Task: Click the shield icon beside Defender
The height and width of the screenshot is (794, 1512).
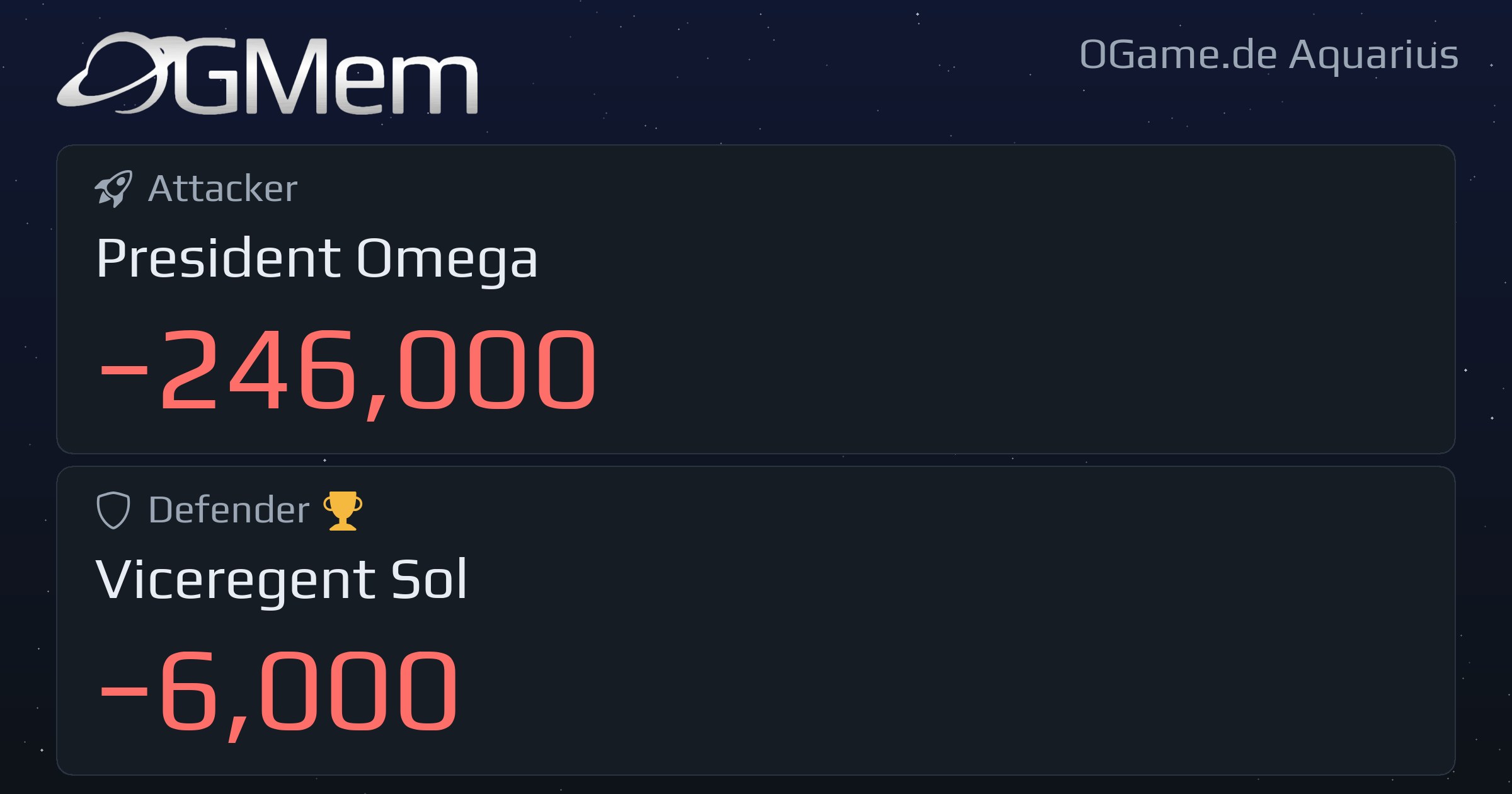Action: (x=113, y=510)
